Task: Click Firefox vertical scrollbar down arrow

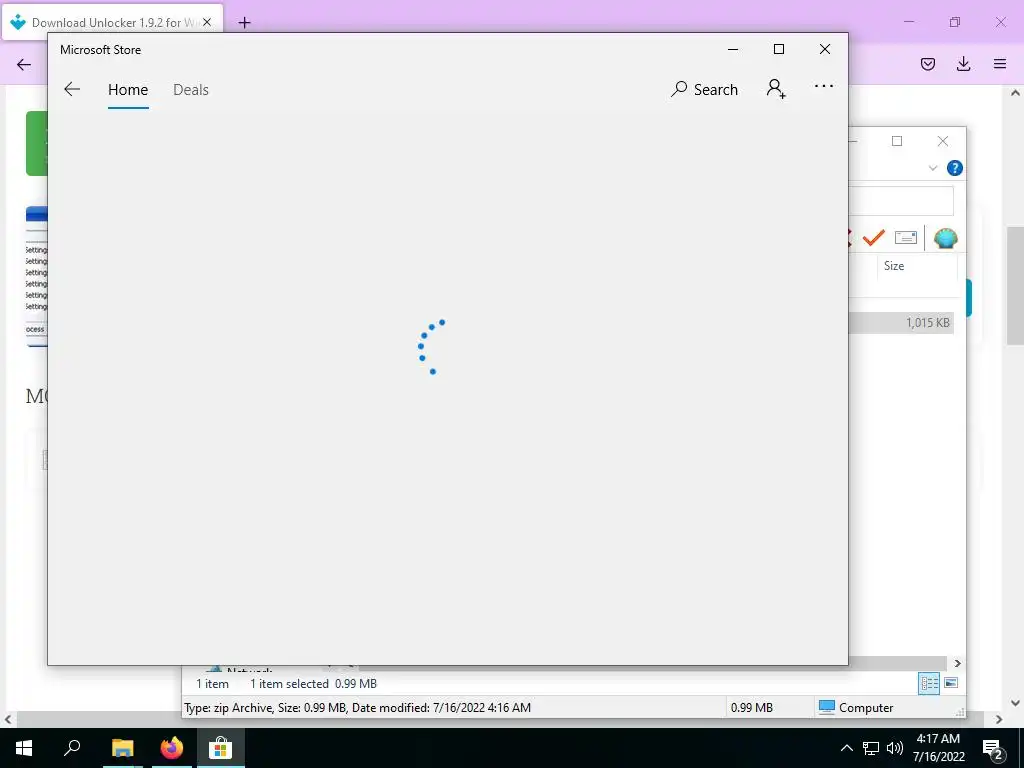Action: coord(1015,703)
